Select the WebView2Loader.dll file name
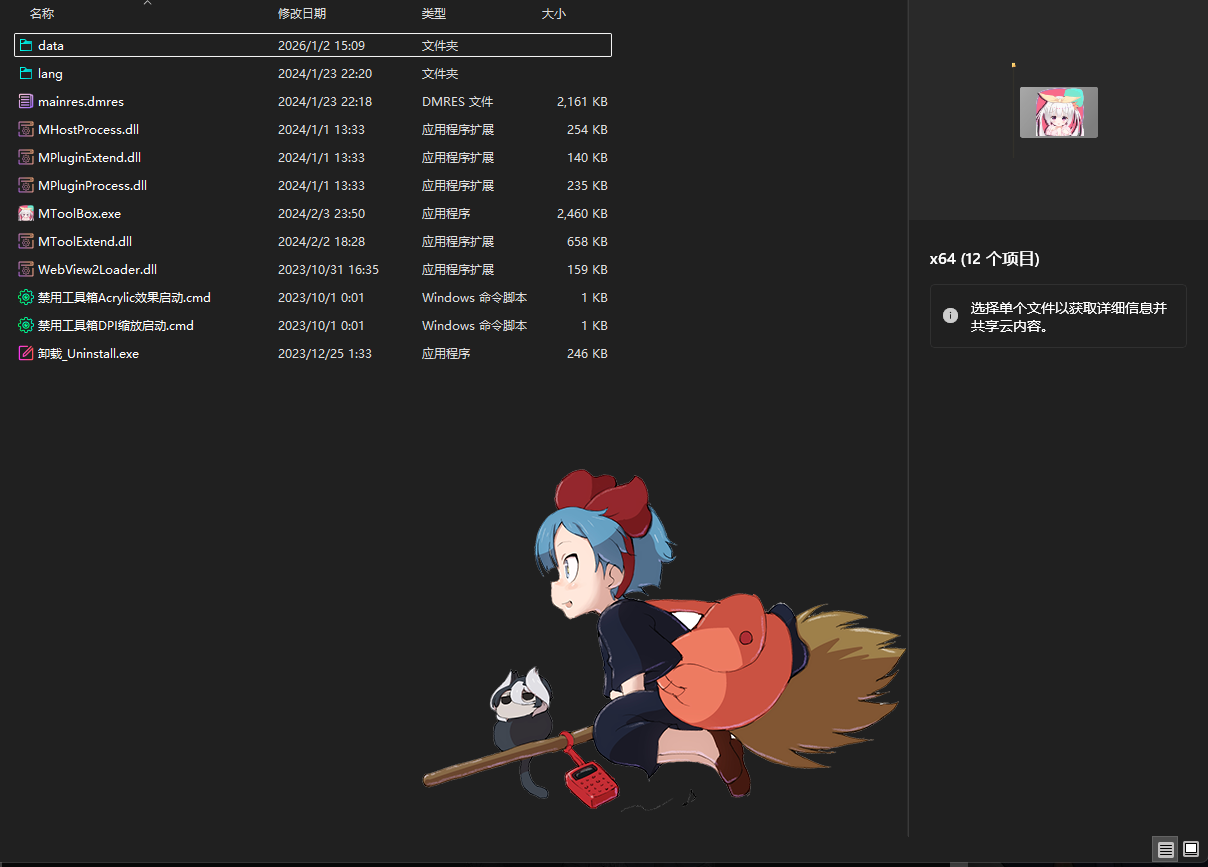 tap(97, 269)
